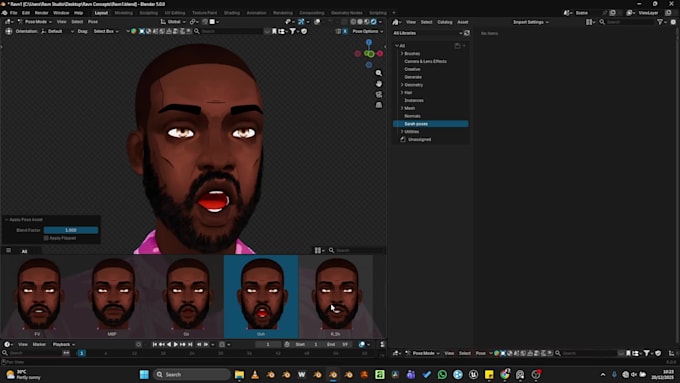
Task: Click the zoom magnifier gizmo in viewport
Action: (x=379, y=73)
